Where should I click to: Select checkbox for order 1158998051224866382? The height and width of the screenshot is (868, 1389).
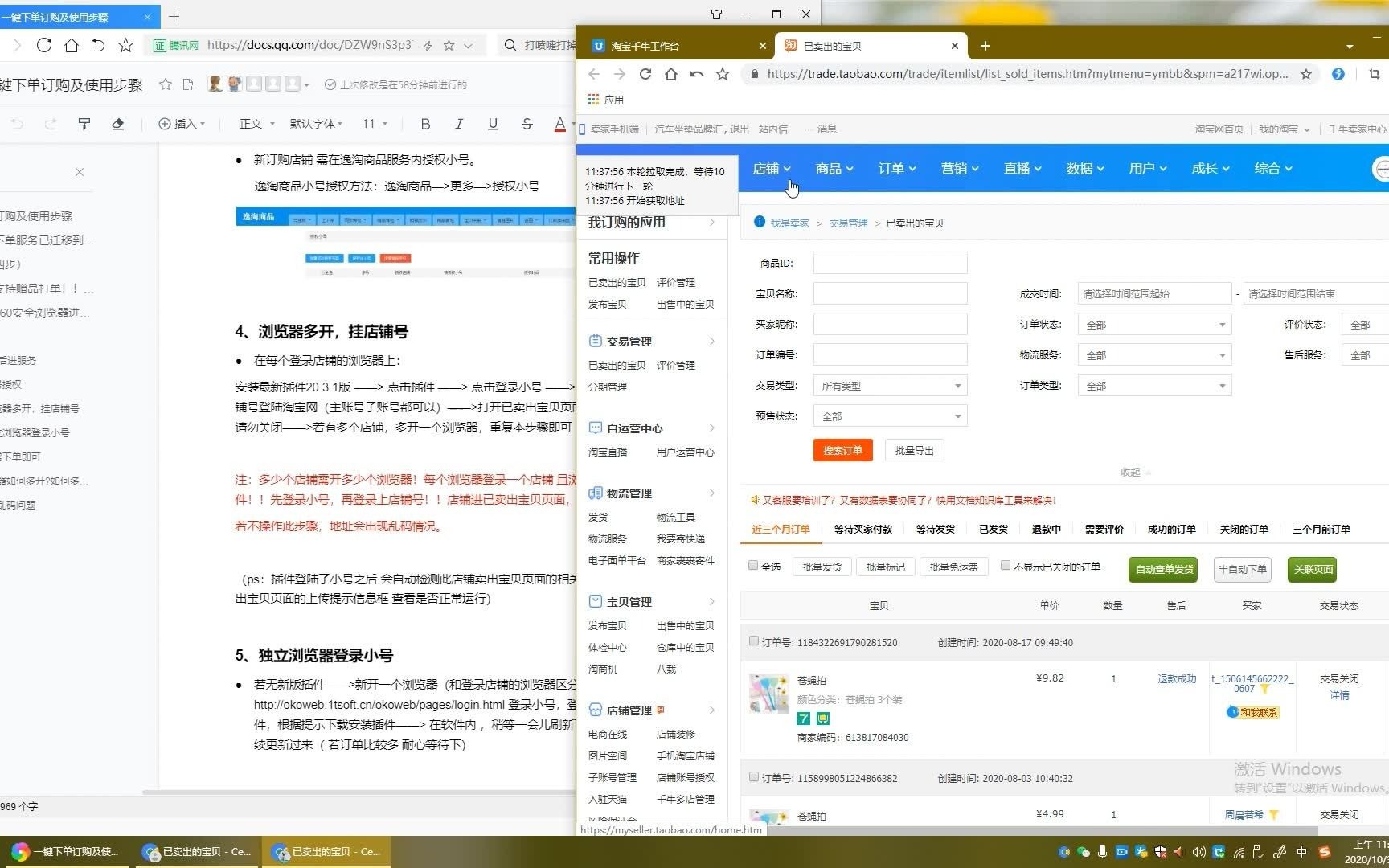pyautogui.click(x=753, y=777)
